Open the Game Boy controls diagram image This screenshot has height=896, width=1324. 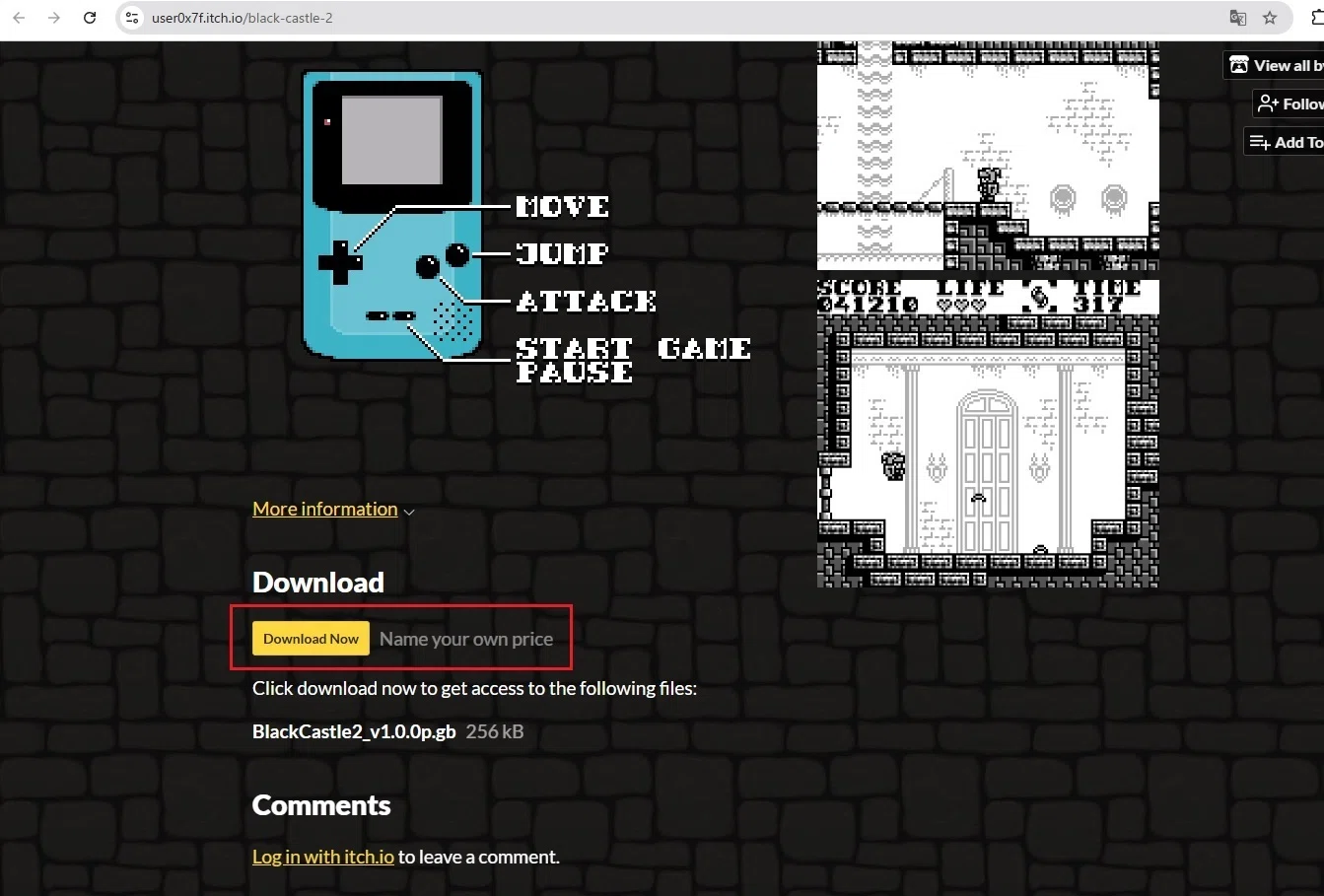[525, 227]
